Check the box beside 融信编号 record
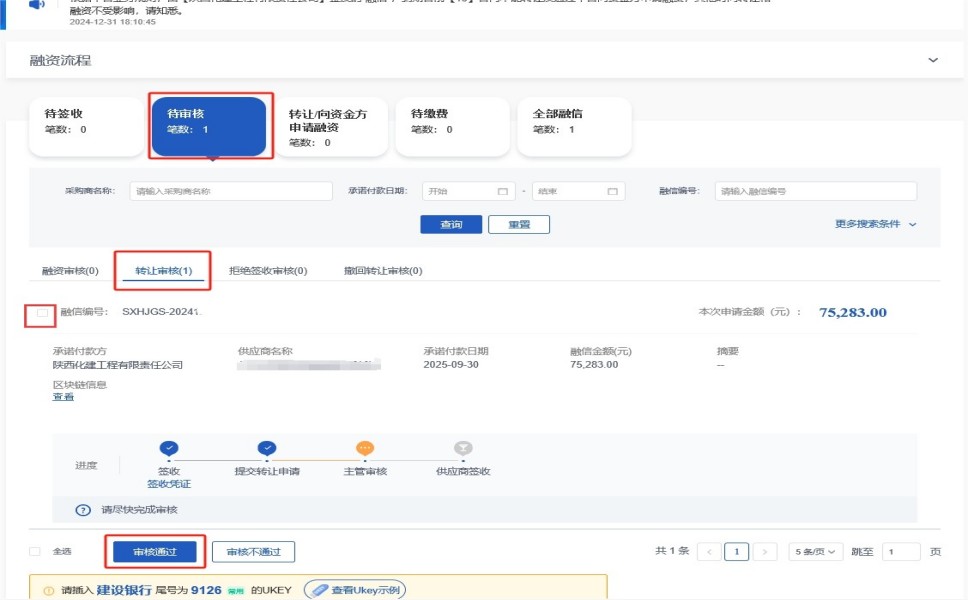The image size is (968, 600). tap(41, 313)
